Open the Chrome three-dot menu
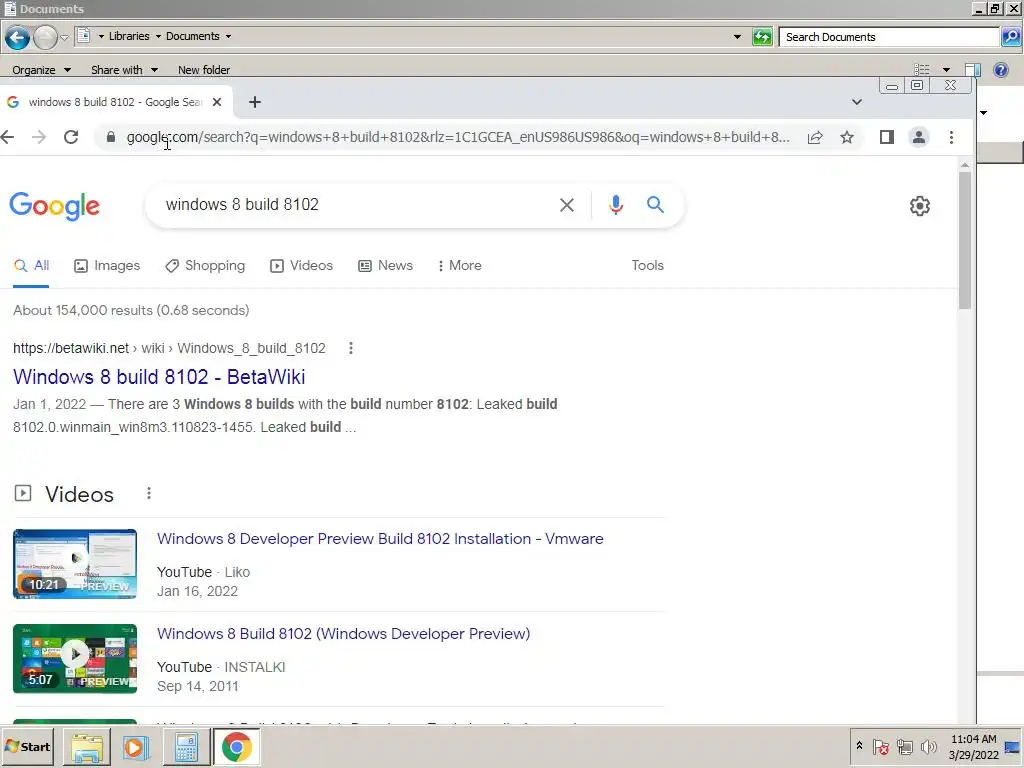 pos(952,137)
